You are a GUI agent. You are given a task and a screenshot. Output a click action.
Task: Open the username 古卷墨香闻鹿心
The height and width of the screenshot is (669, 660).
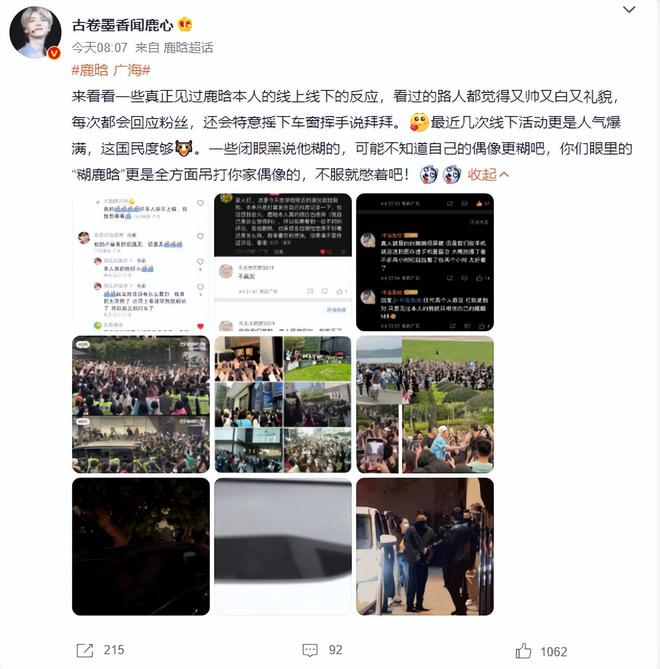pos(122,25)
